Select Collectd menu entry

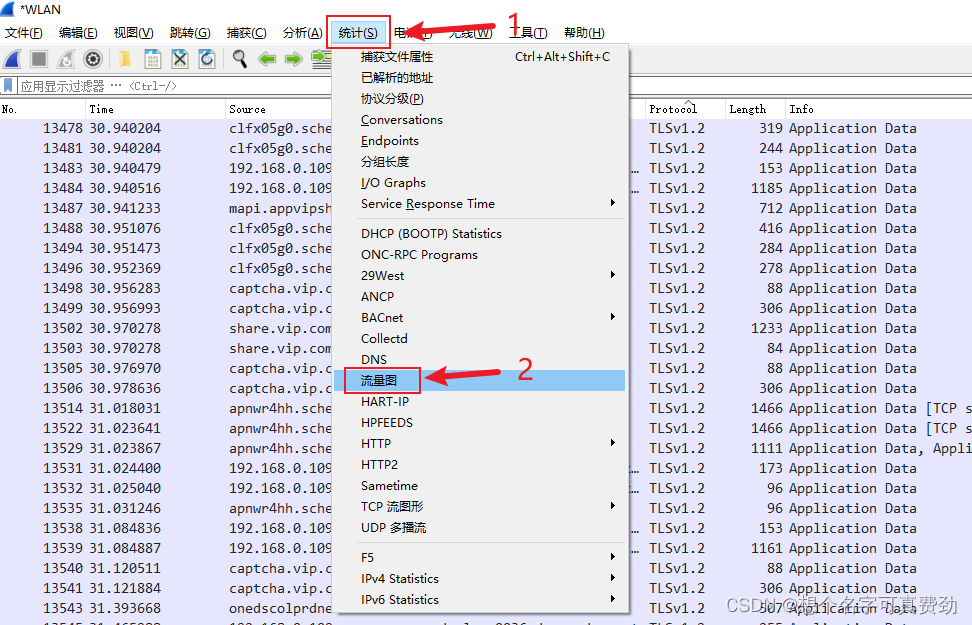(x=480, y=339)
